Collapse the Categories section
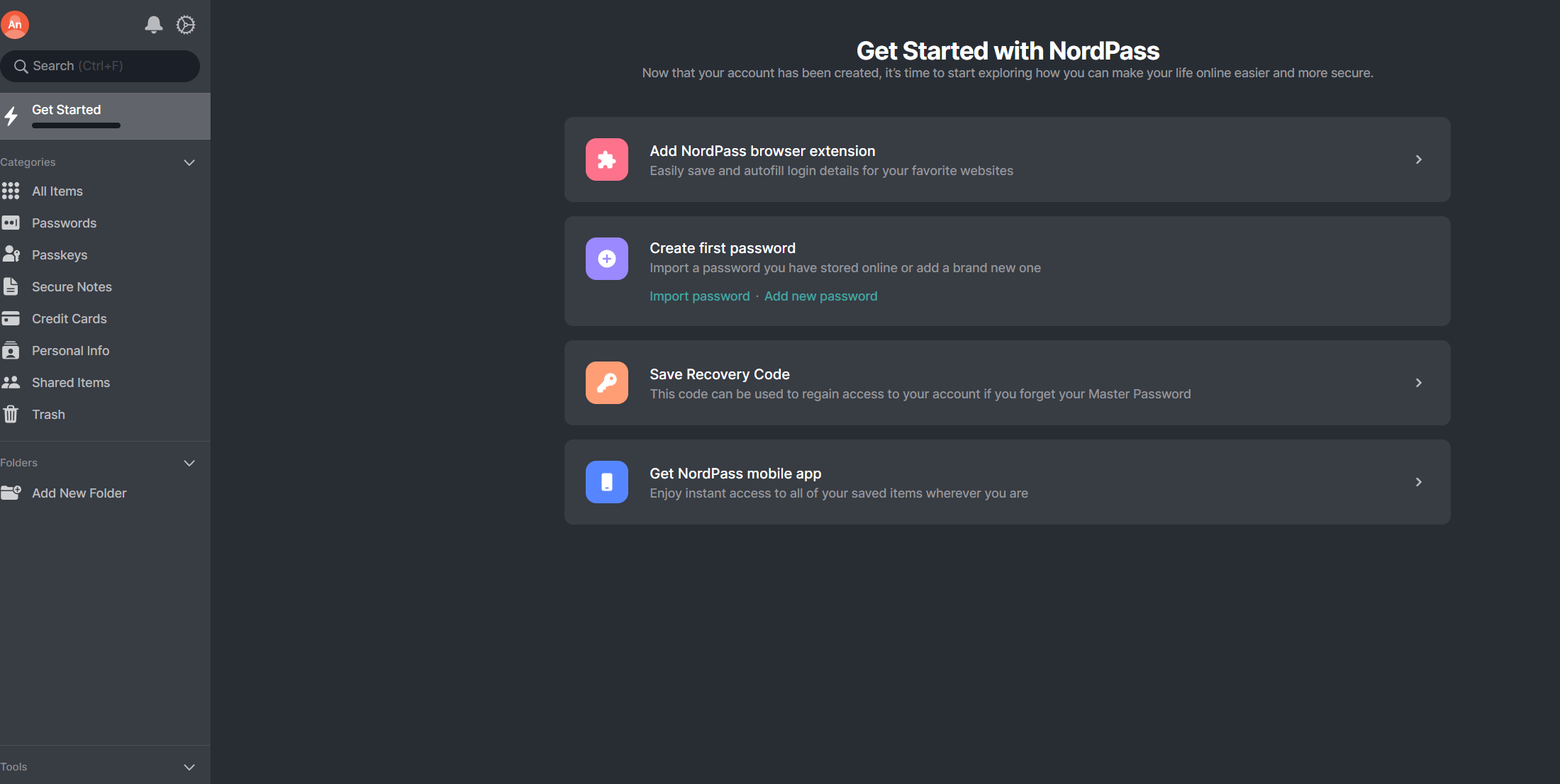This screenshot has width=1560, height=784. coord(189,162)
